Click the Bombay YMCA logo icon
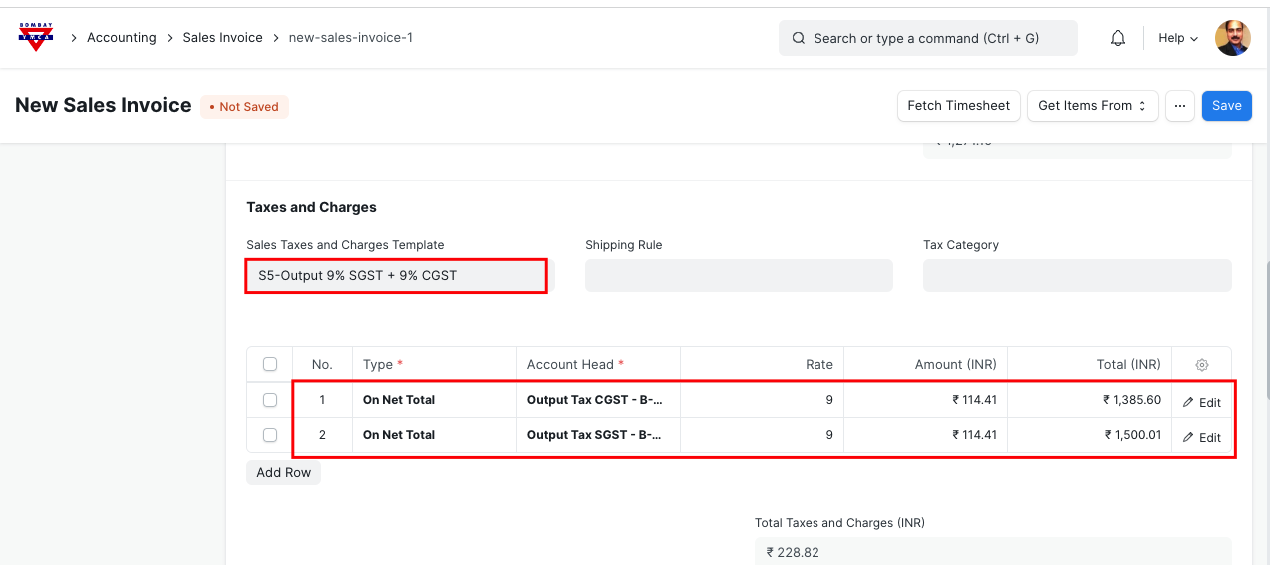The image size is (1270, 565). pyautogui.click(x=36, y=37)
